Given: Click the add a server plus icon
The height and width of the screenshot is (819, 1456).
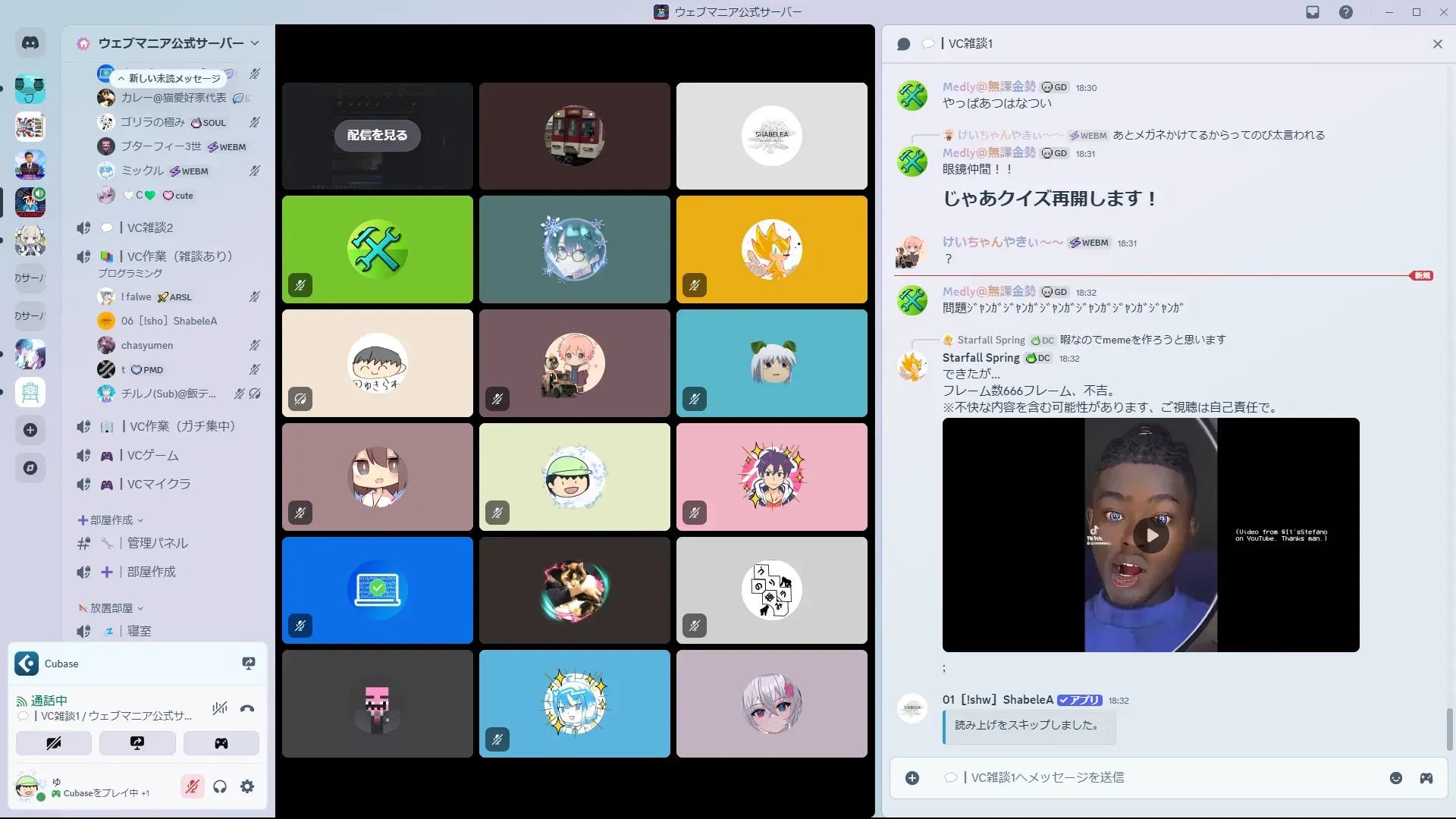Looking at the screenshot, I should point(30,431).
